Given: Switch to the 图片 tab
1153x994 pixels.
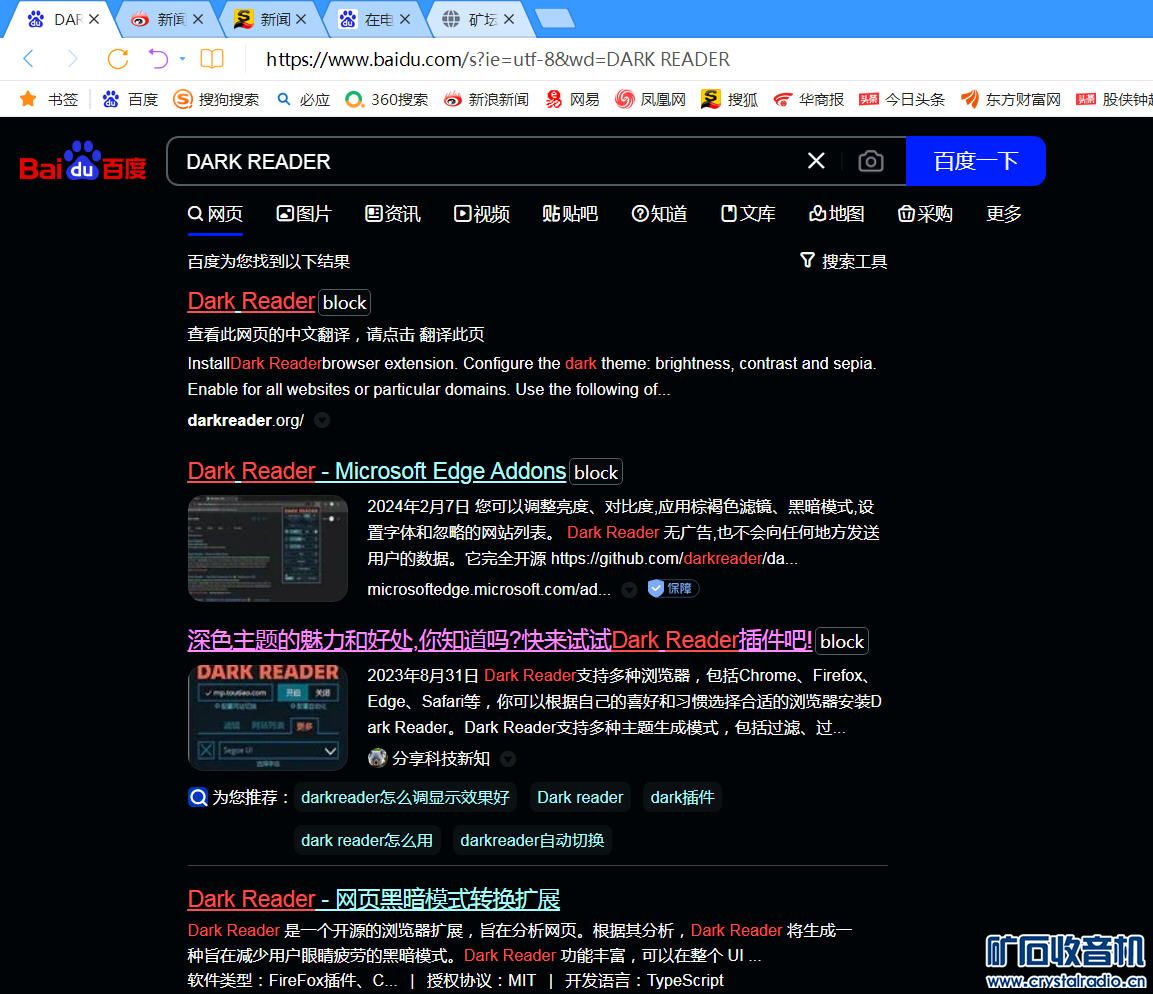Looking at the screenshot, I should tap(304, 214).
